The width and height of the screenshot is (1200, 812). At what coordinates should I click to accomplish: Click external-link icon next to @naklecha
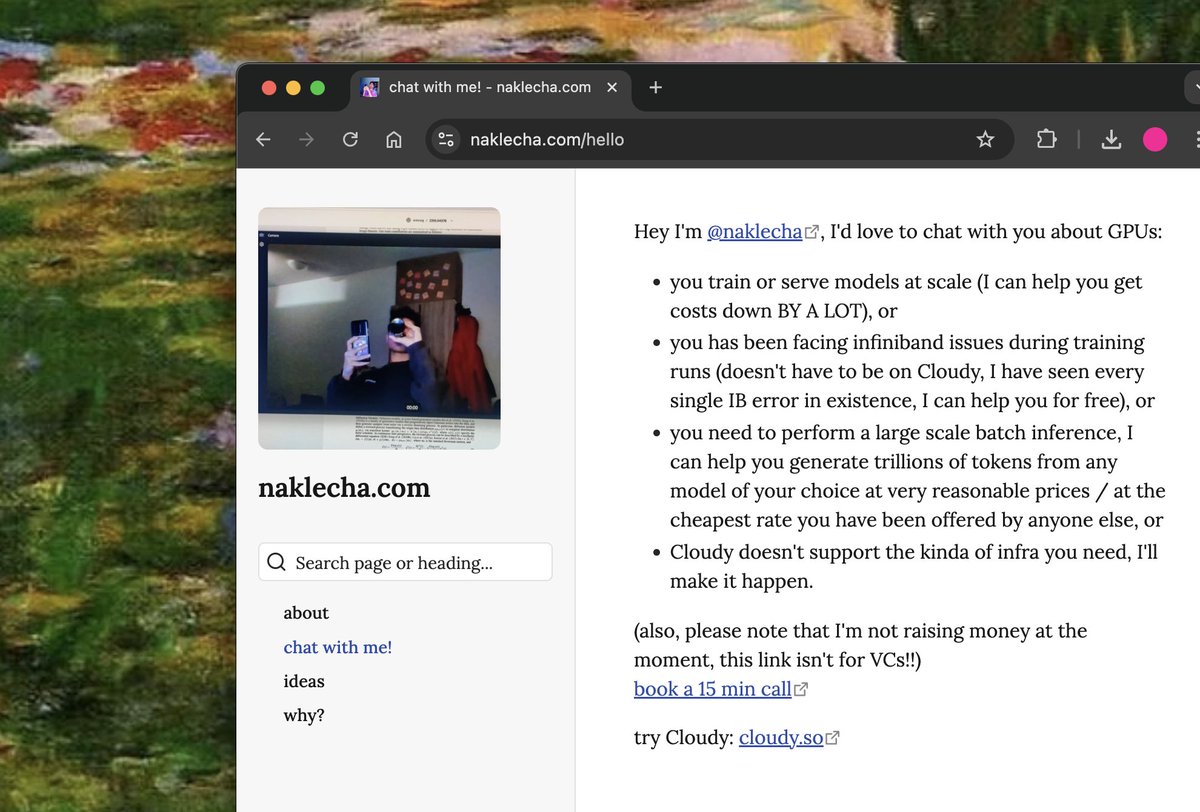click(x=811, y=233)
